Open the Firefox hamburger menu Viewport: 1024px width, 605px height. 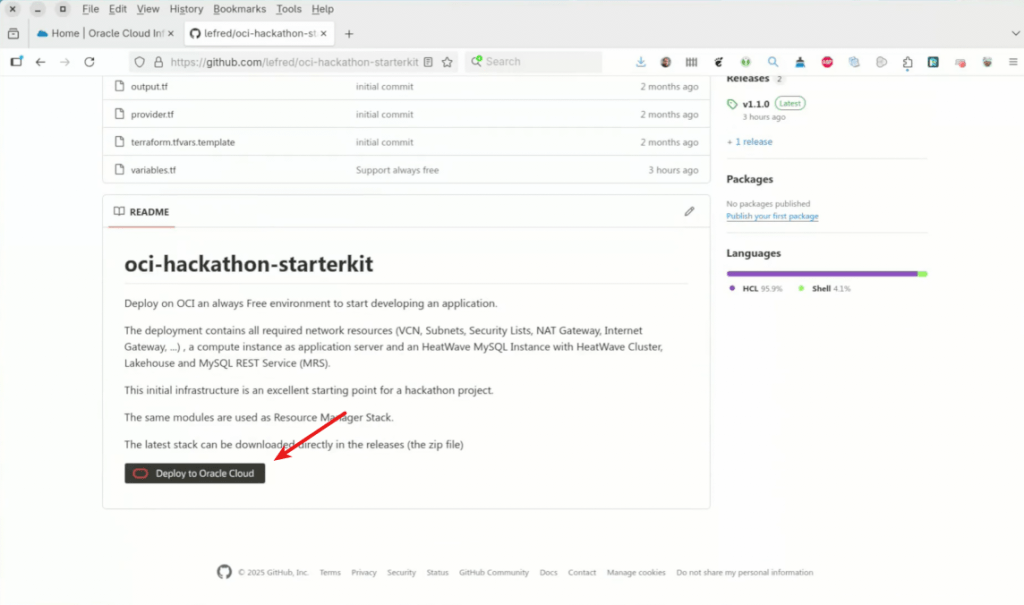(x=1013, y=62)
